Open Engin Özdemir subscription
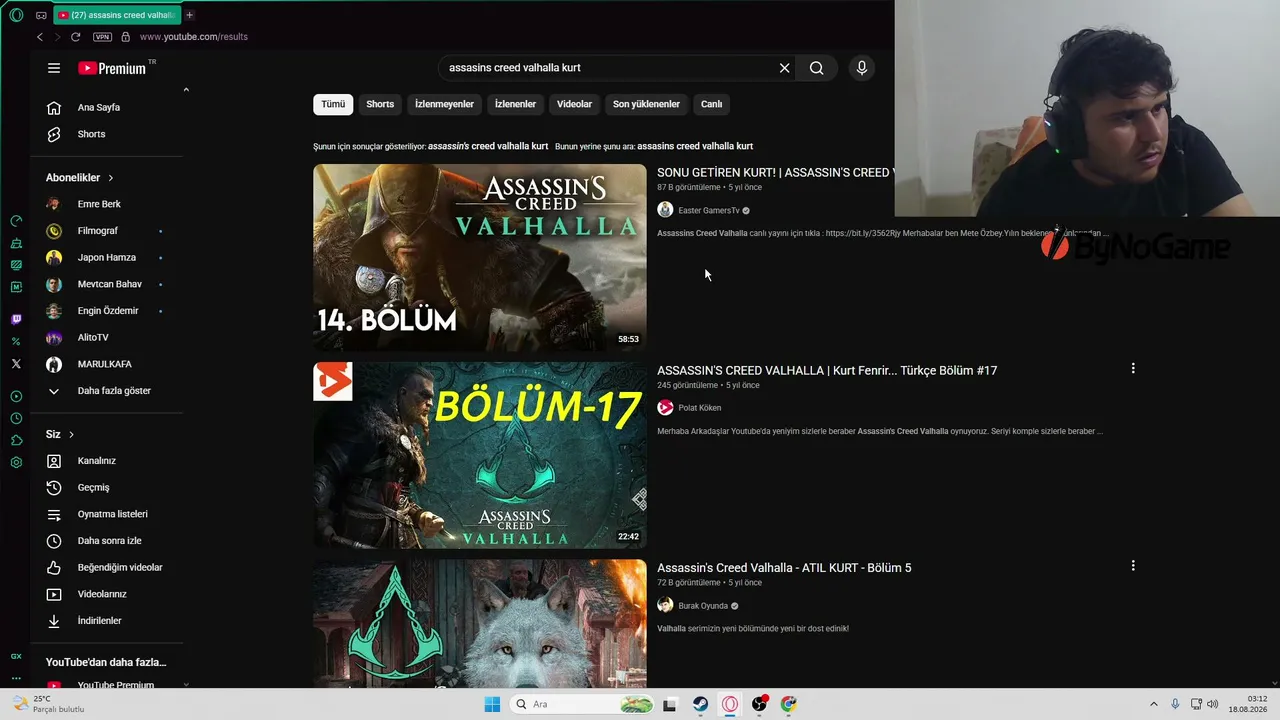 [110, 311]
